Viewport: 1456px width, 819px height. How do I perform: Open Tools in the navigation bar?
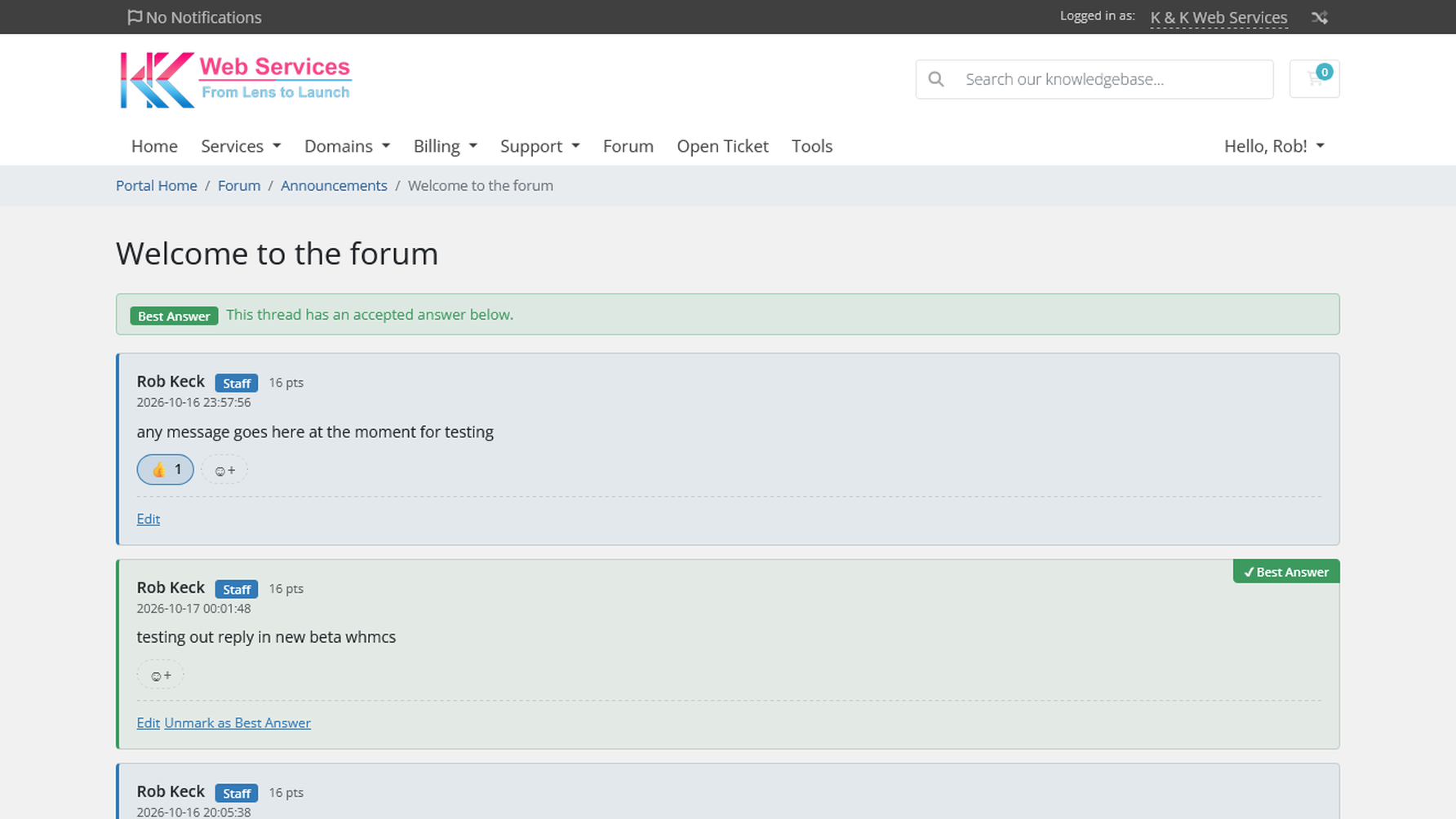[x=811, y=146]
